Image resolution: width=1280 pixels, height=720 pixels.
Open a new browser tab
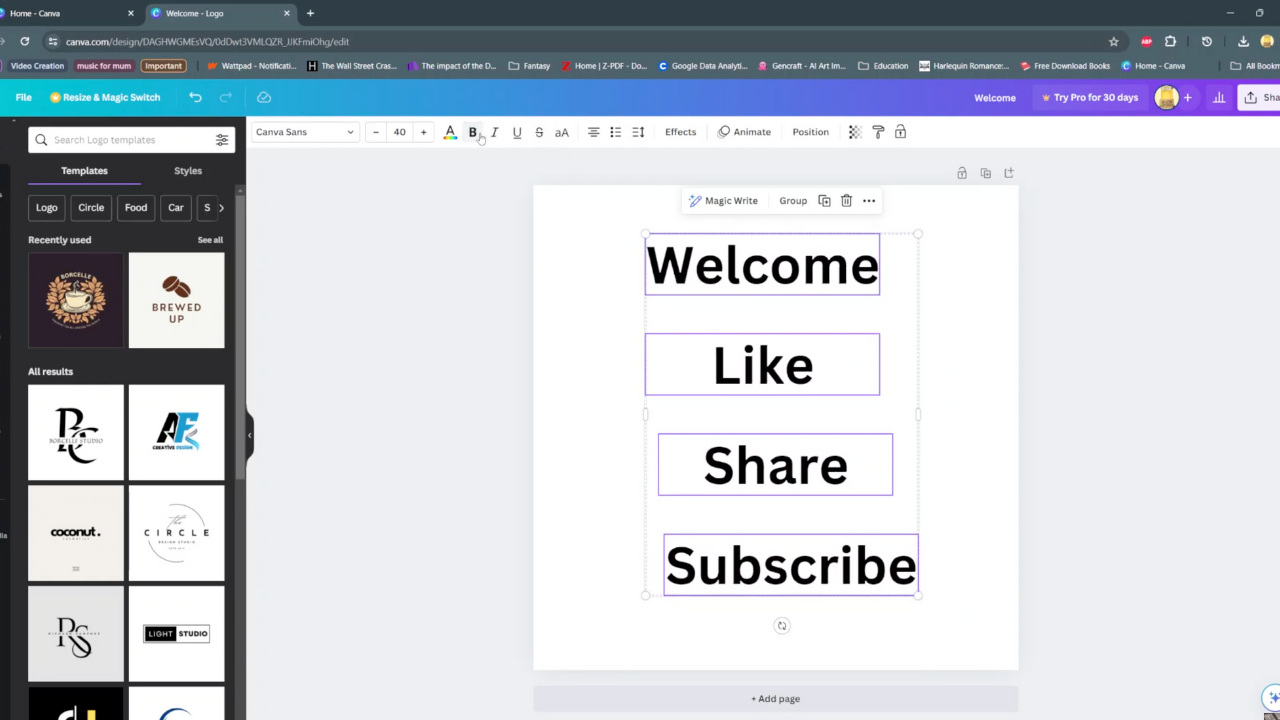coord(310,13)
